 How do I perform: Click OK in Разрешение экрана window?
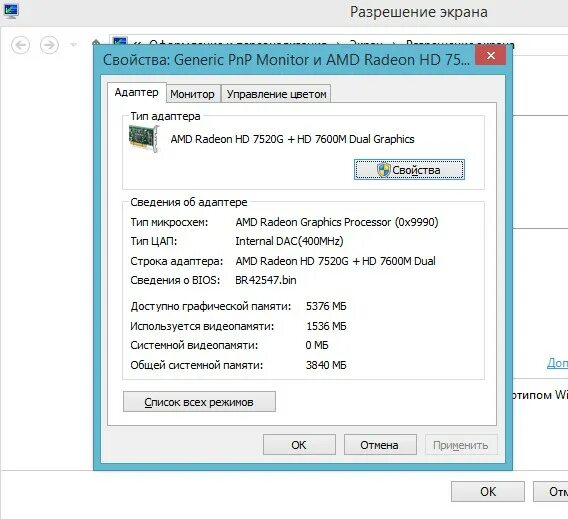pos(488,491)
